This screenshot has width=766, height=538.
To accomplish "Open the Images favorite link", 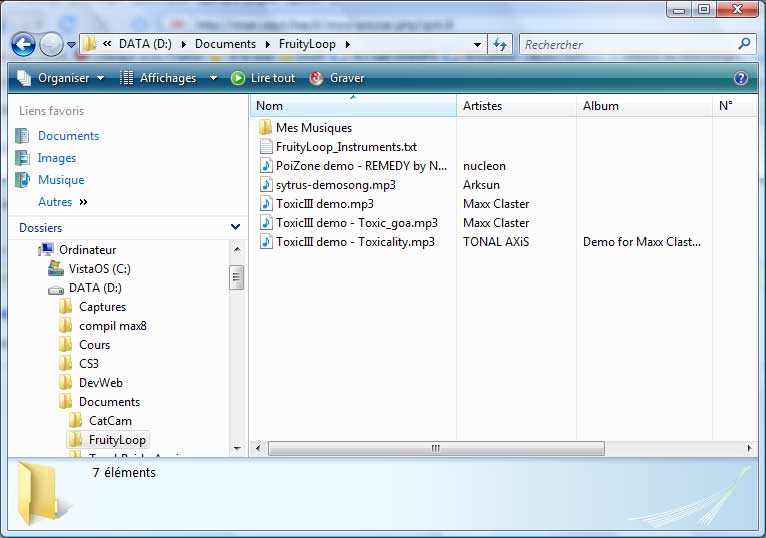I will tap(57, 158).
